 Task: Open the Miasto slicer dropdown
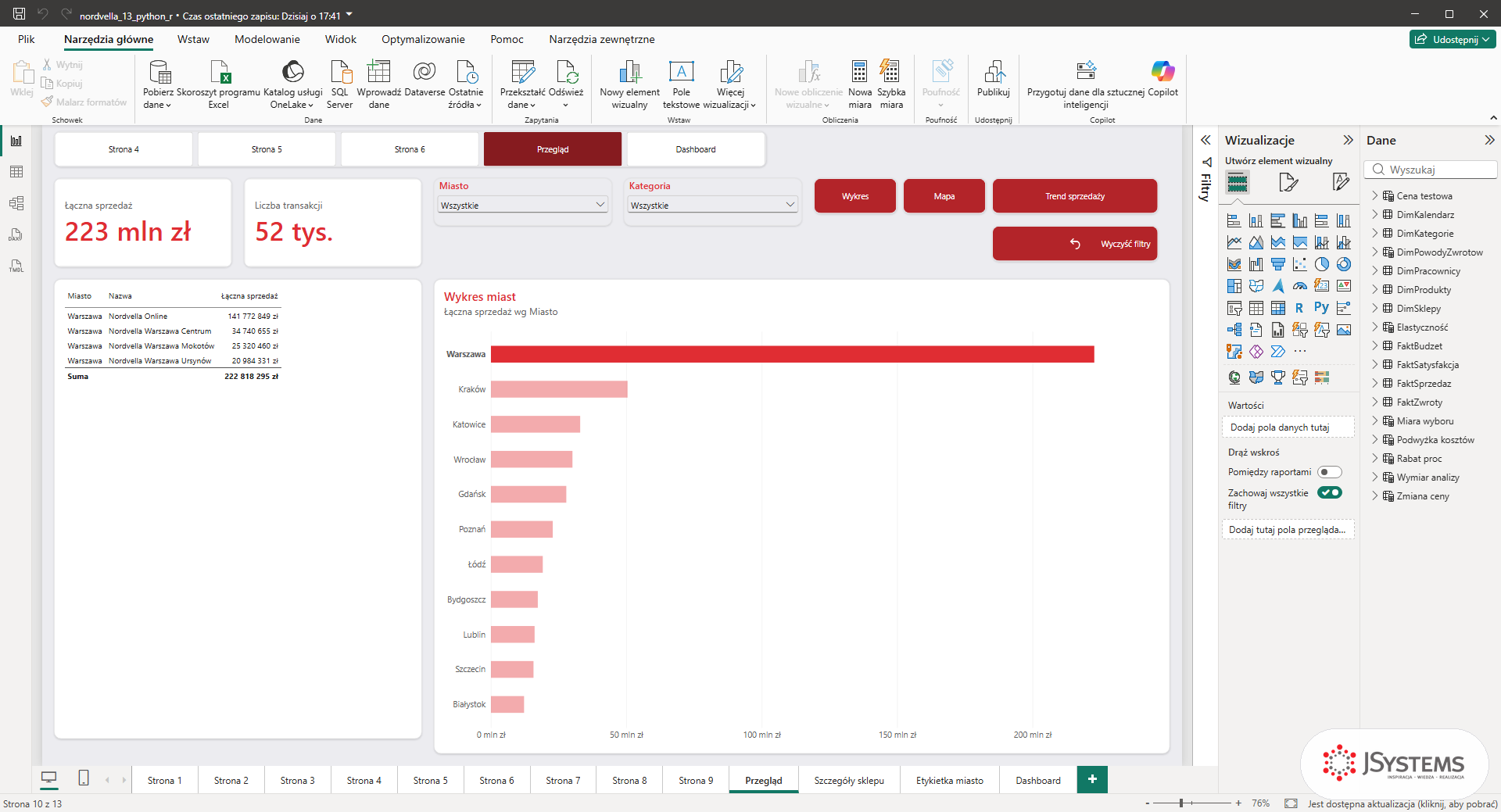523,205
